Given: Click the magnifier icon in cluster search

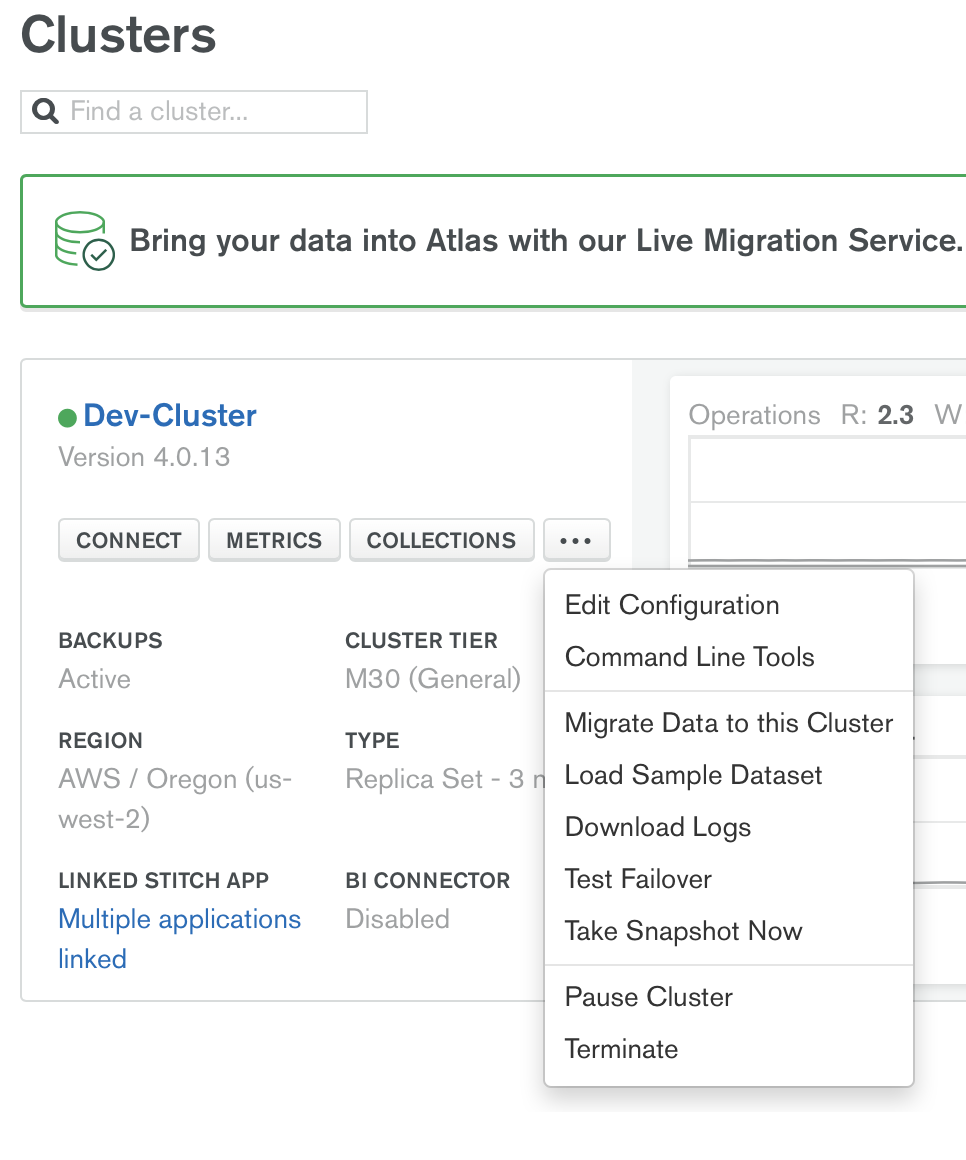Looking at the screenshot, I should click(x=45, y=111).
